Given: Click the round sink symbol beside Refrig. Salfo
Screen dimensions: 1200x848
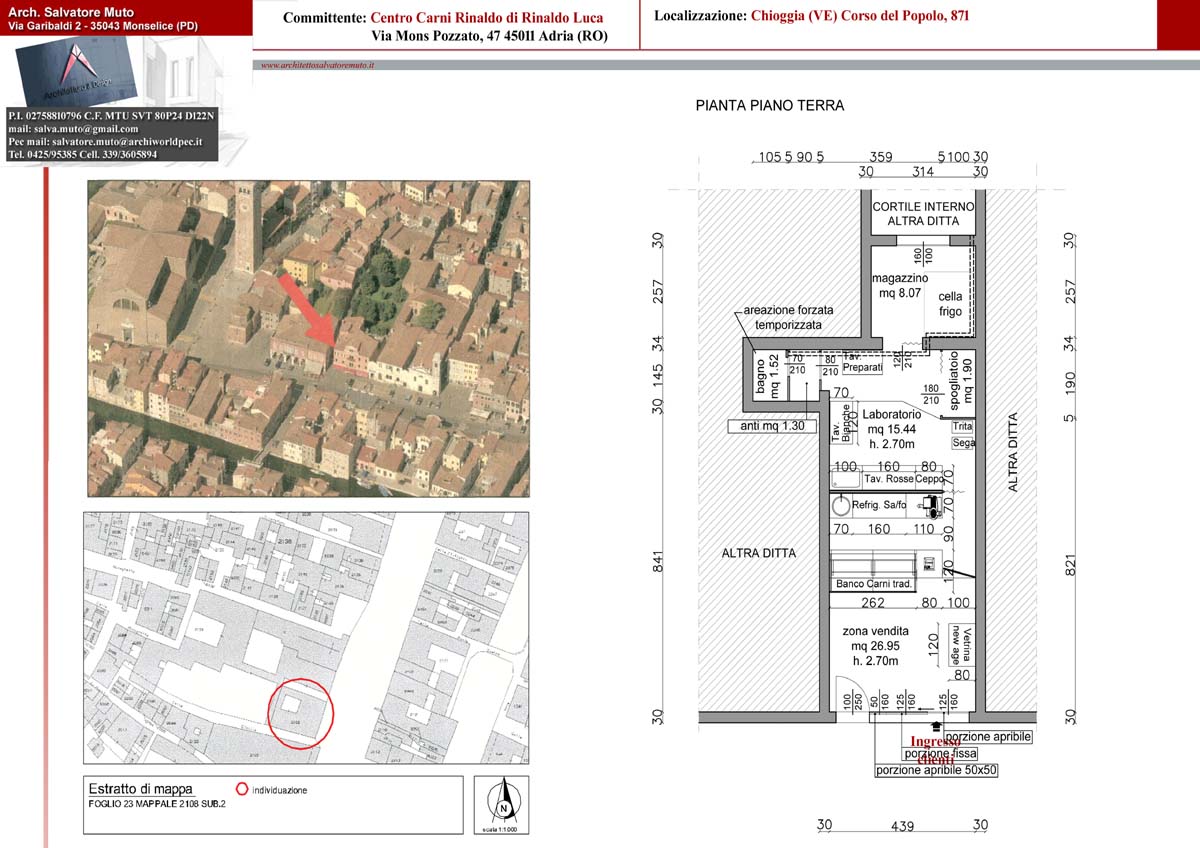Looking at the screenshot, I should [841, 506].
